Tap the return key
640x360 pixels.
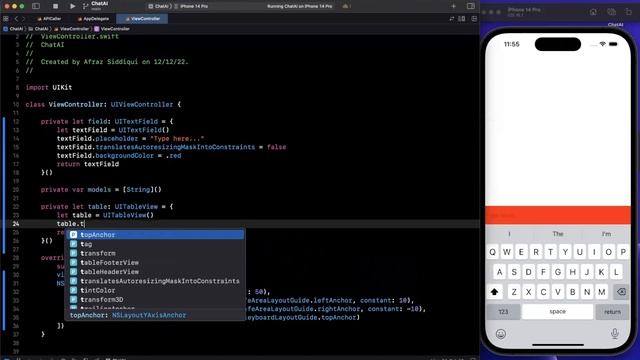tap(612, 311)
